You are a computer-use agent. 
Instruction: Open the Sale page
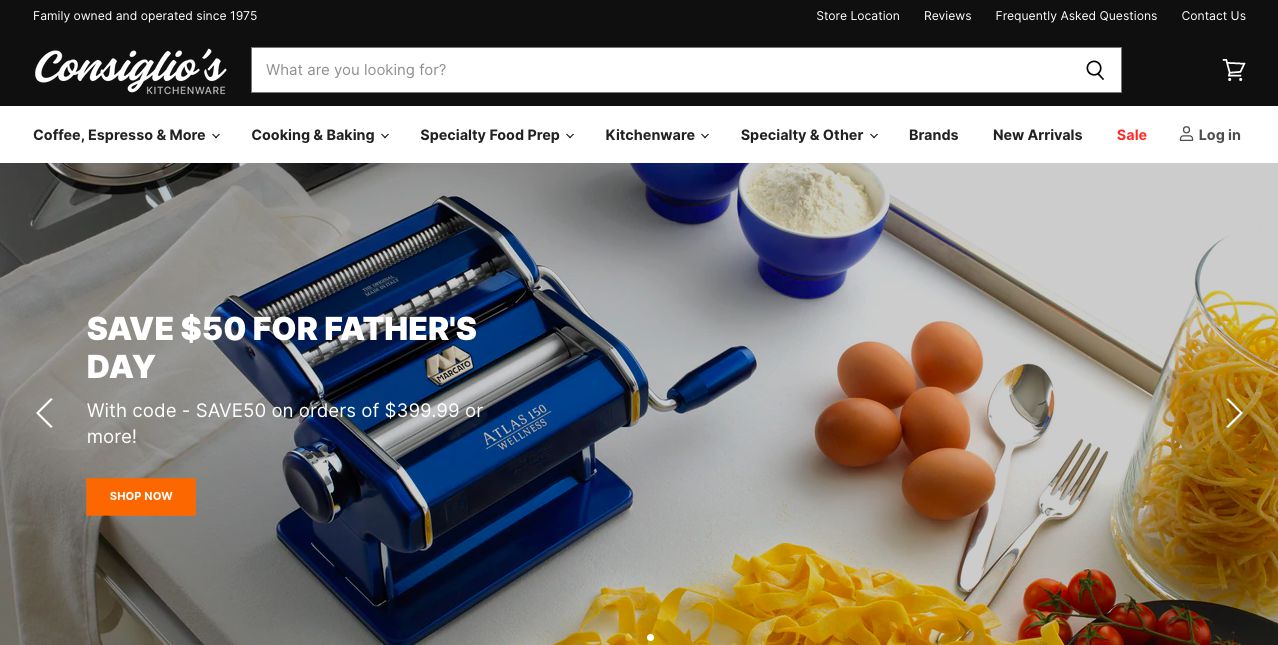(x=1131, y=135)
